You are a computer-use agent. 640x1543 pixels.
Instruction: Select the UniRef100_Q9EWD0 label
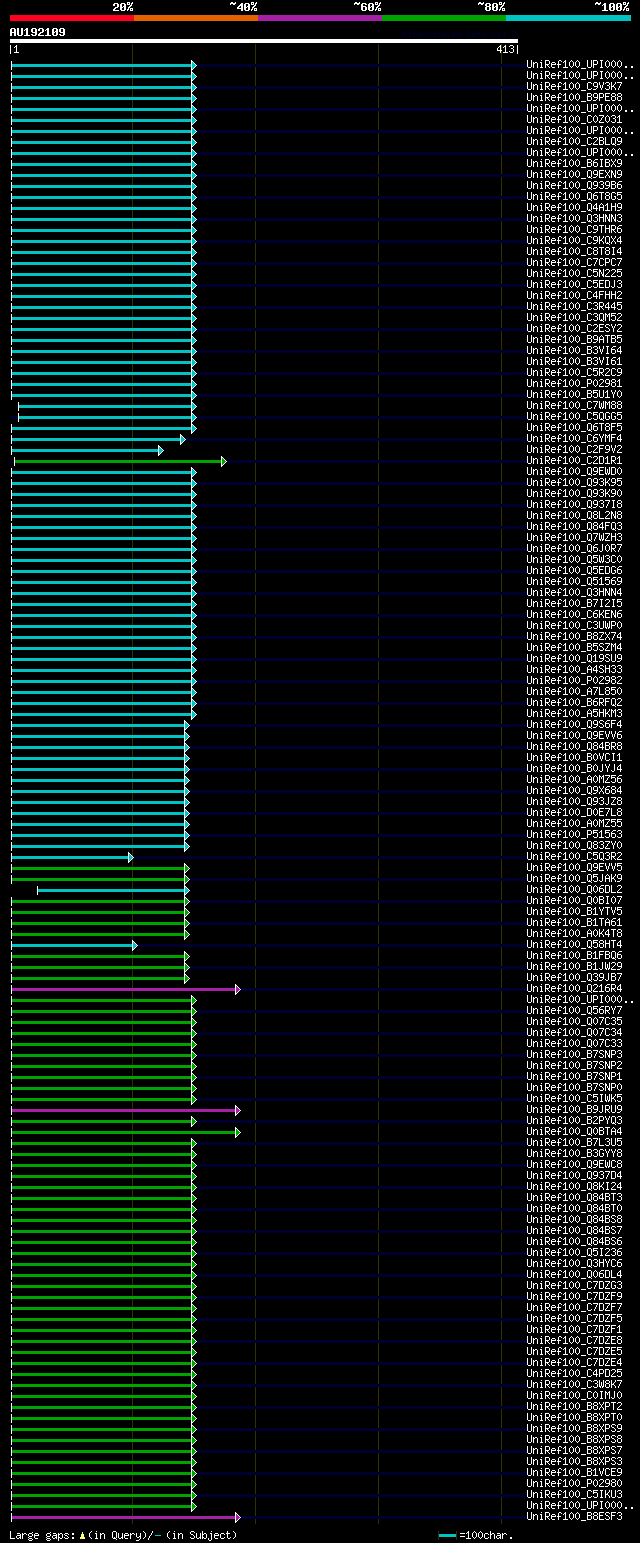click(574, 472)
